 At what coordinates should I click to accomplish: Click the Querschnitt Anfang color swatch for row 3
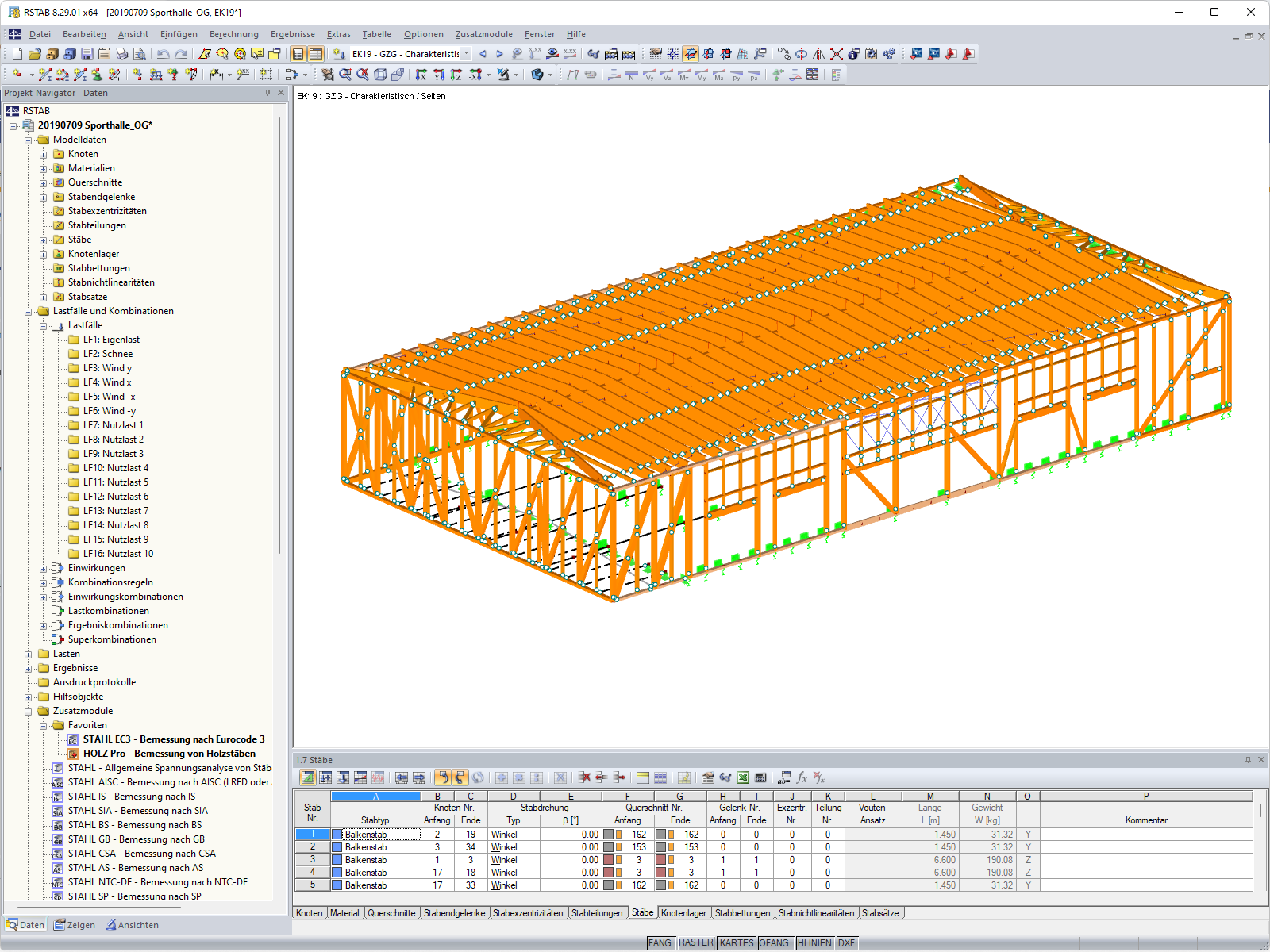coord(609,860)
